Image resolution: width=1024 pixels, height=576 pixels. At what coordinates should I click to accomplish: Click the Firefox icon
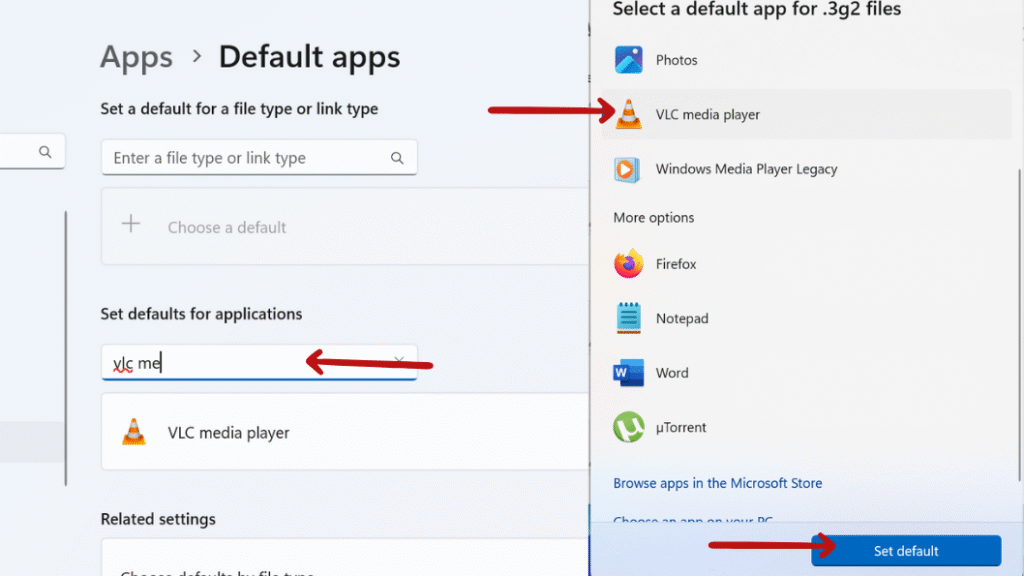[x=628, y=264]
